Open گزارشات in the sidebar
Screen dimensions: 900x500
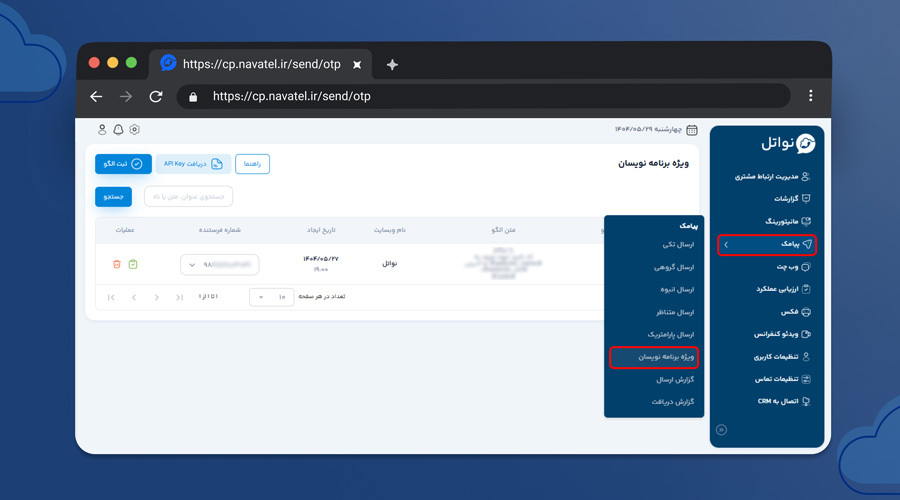click(791, 199)
